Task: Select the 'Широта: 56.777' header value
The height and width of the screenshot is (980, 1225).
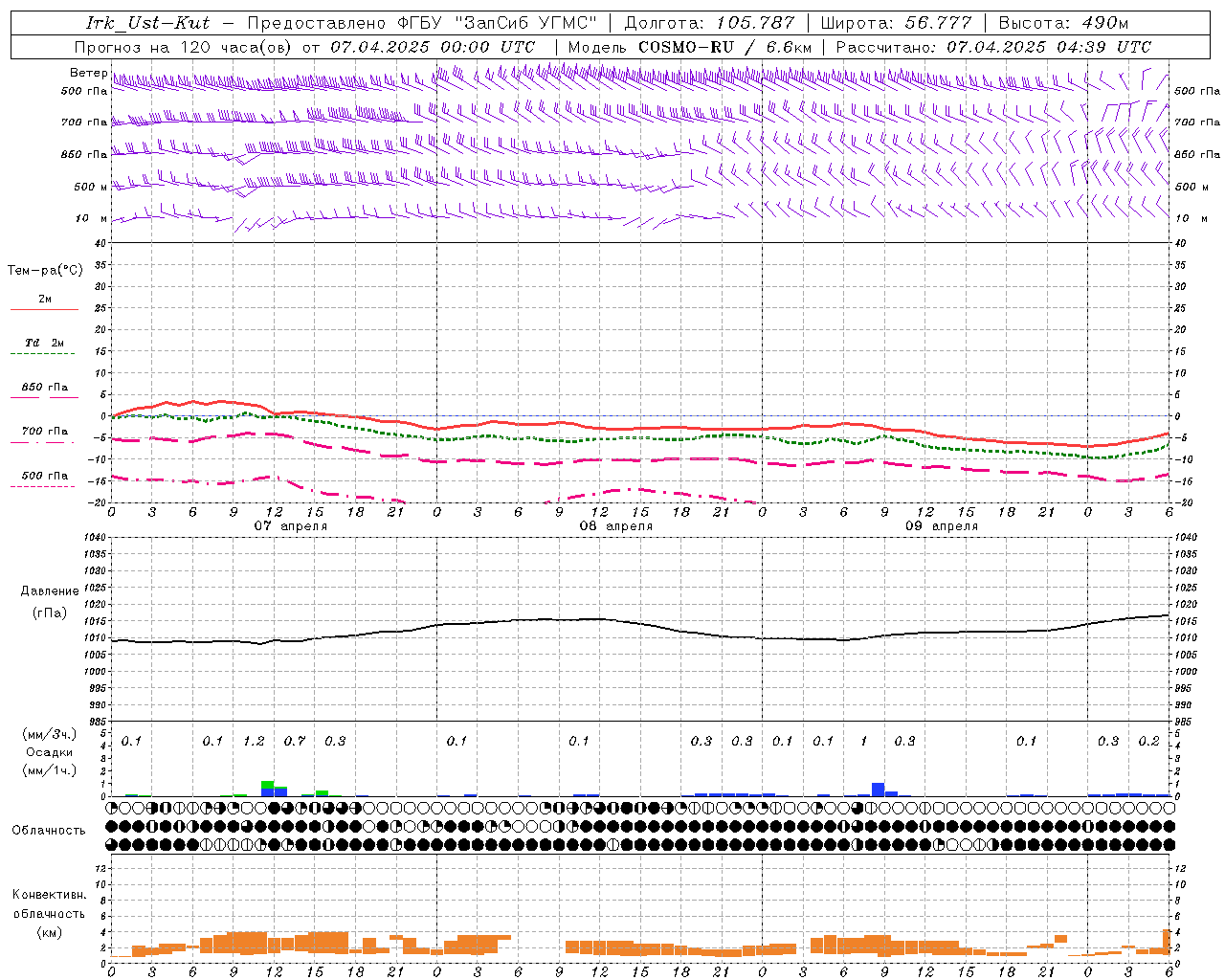Action: [896, 23]
